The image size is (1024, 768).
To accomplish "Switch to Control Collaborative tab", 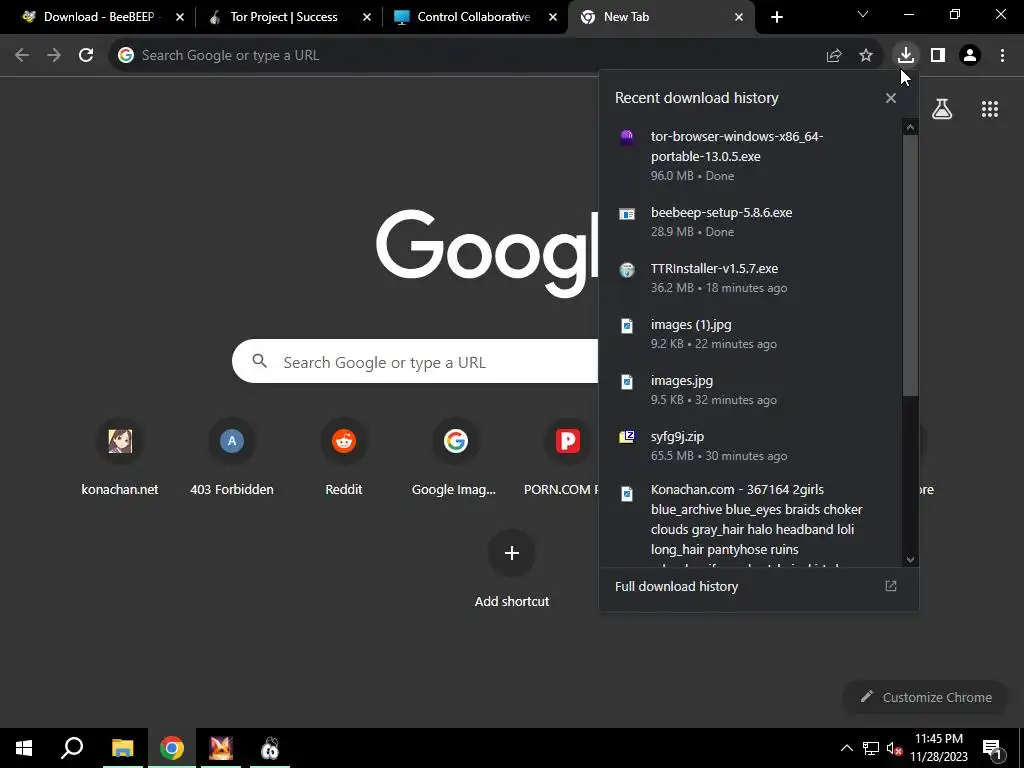I will [473, 17].
